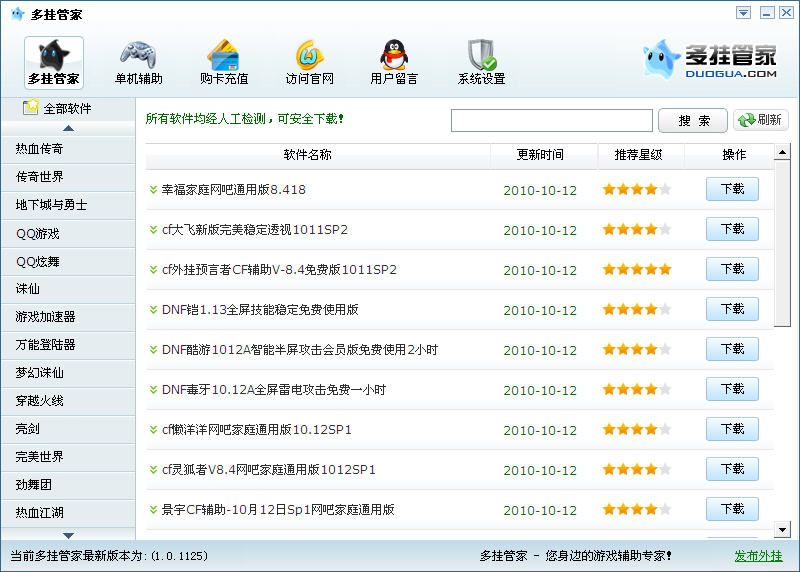Download cf懒洋洋网吧家庭通用版10.12SP1
Image resolution: width=800 pixels, height=572 pixels.
(732, 429)
